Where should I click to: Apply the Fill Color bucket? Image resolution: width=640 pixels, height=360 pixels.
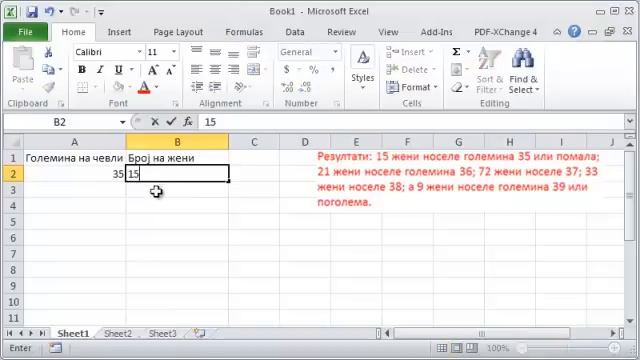pos(118,87)
